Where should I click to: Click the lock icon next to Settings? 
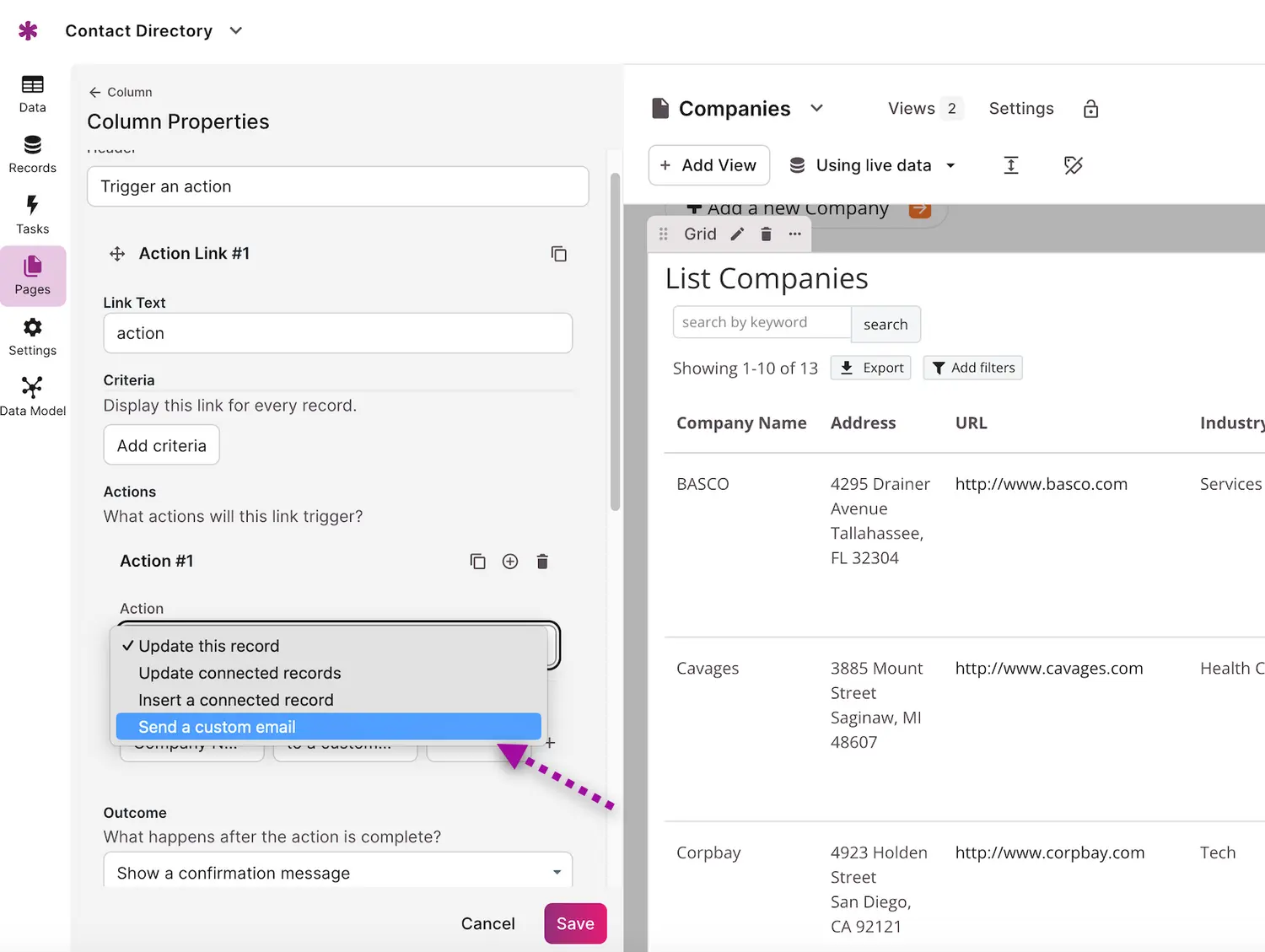pyautogui.click(x=1090, y=109)
